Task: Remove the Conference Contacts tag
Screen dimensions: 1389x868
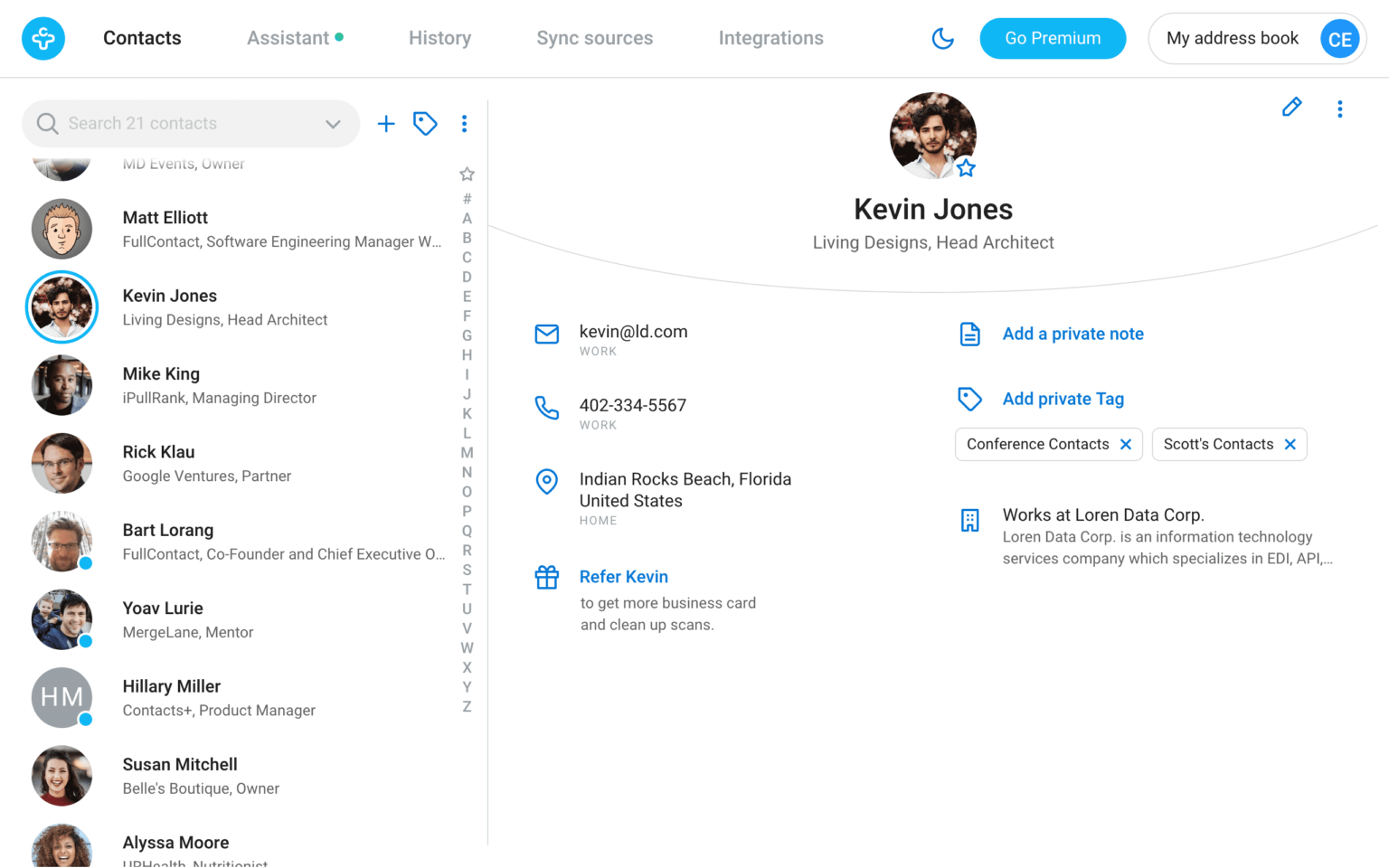Action: [1125, 444]
